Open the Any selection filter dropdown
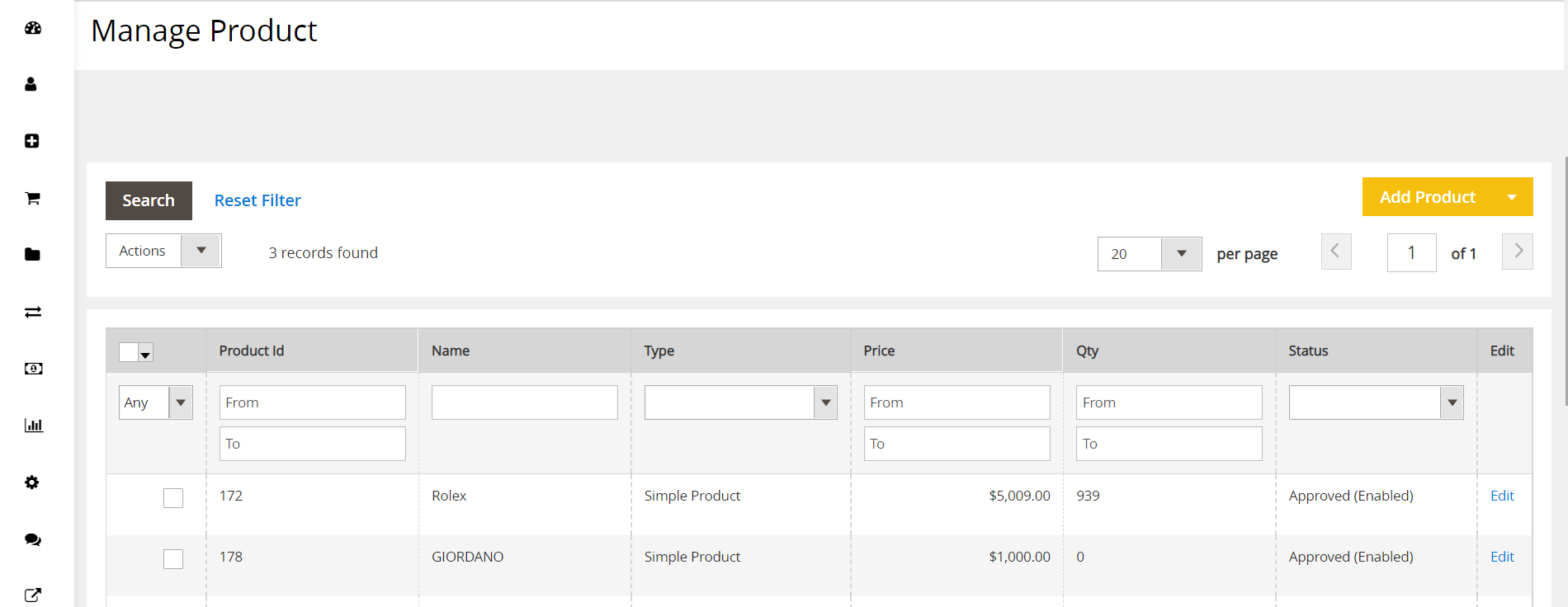Viewport: 1568px width, 607px height. click(156, 402)
